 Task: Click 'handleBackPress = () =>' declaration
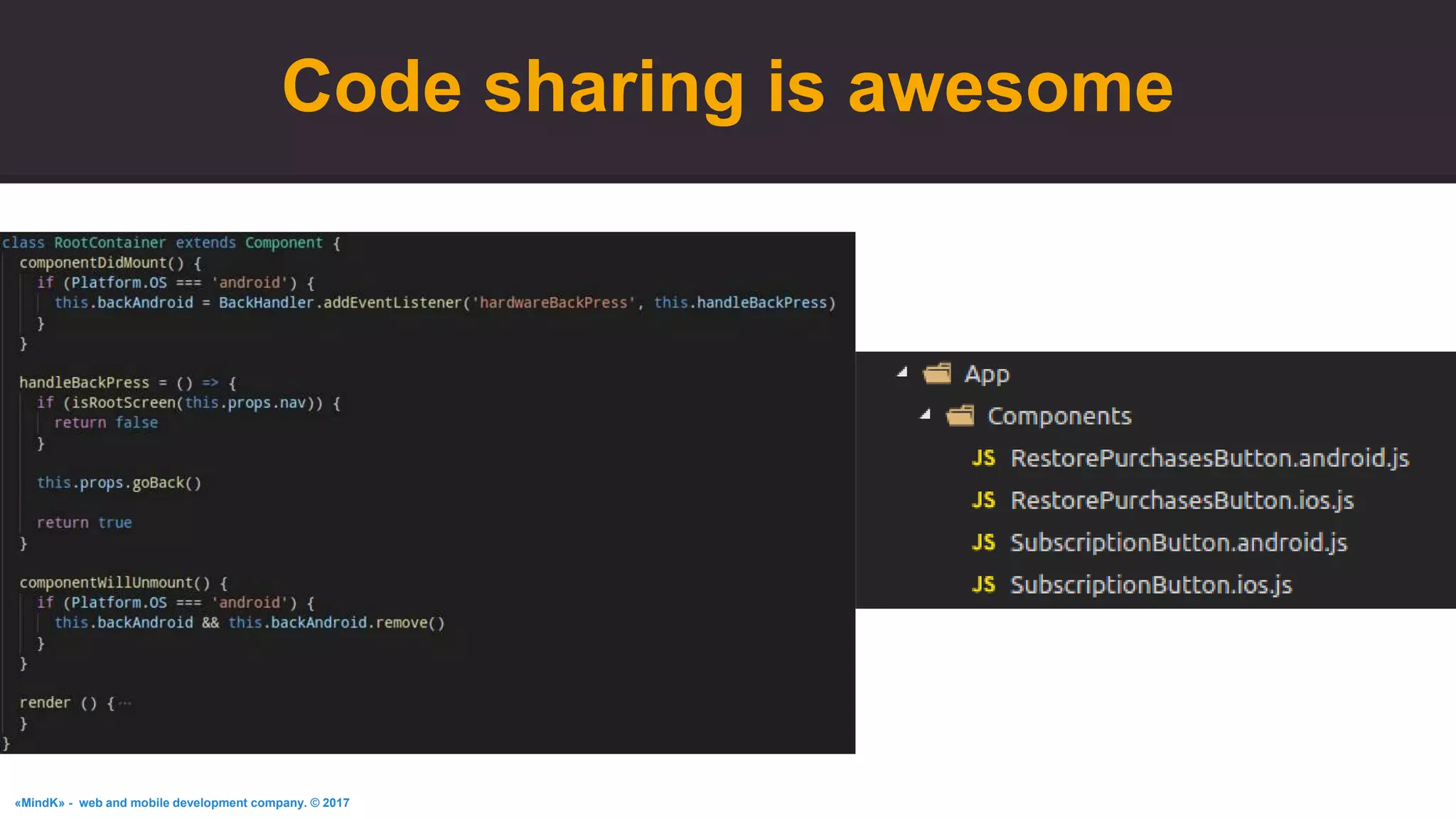pos(119,383)
